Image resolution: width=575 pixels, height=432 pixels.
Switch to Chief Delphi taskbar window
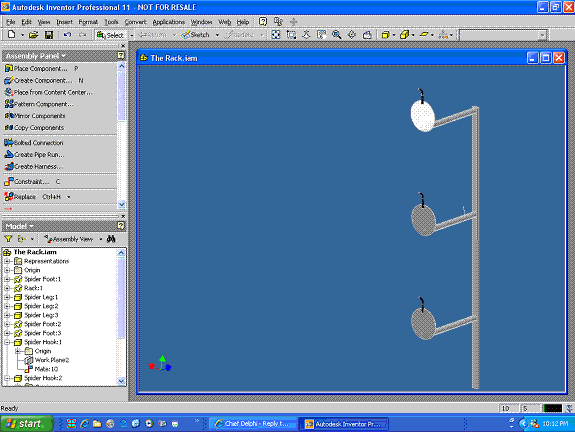[x=254, y=424]
